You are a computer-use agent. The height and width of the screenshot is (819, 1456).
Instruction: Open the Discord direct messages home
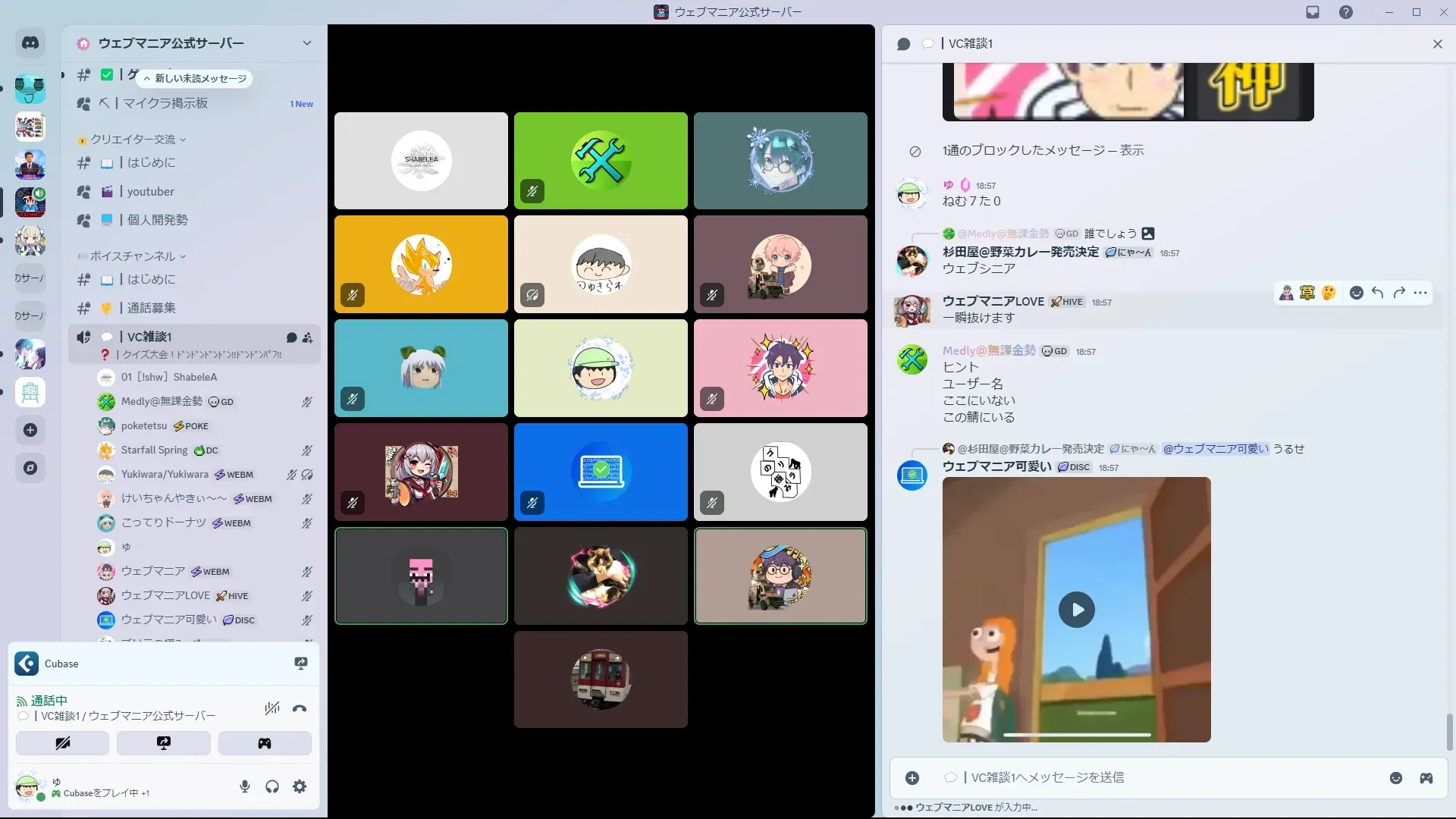30,43
